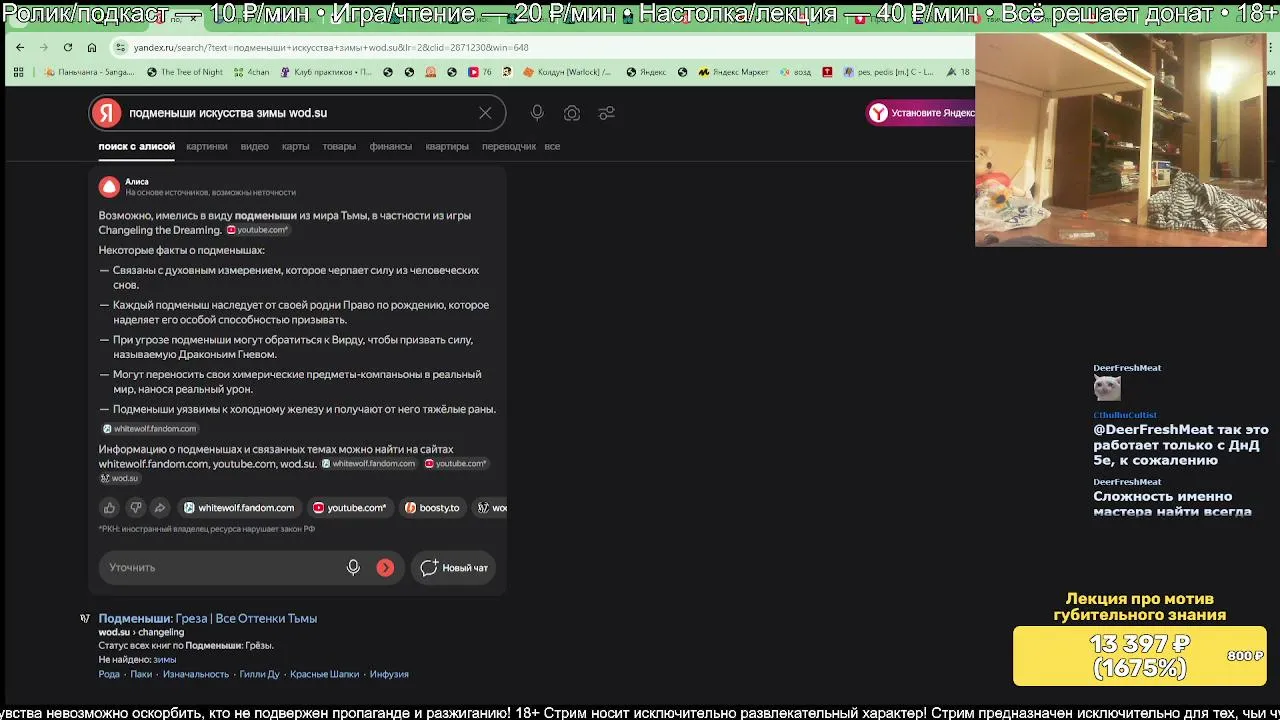Screen dimensions: 1280x720
Task: Open the Изначальность sitelink
Action: tap(196, 674)
